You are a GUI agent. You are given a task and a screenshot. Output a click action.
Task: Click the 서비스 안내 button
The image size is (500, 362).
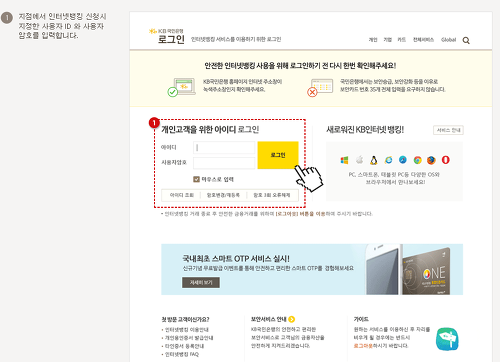pos(448,130)
